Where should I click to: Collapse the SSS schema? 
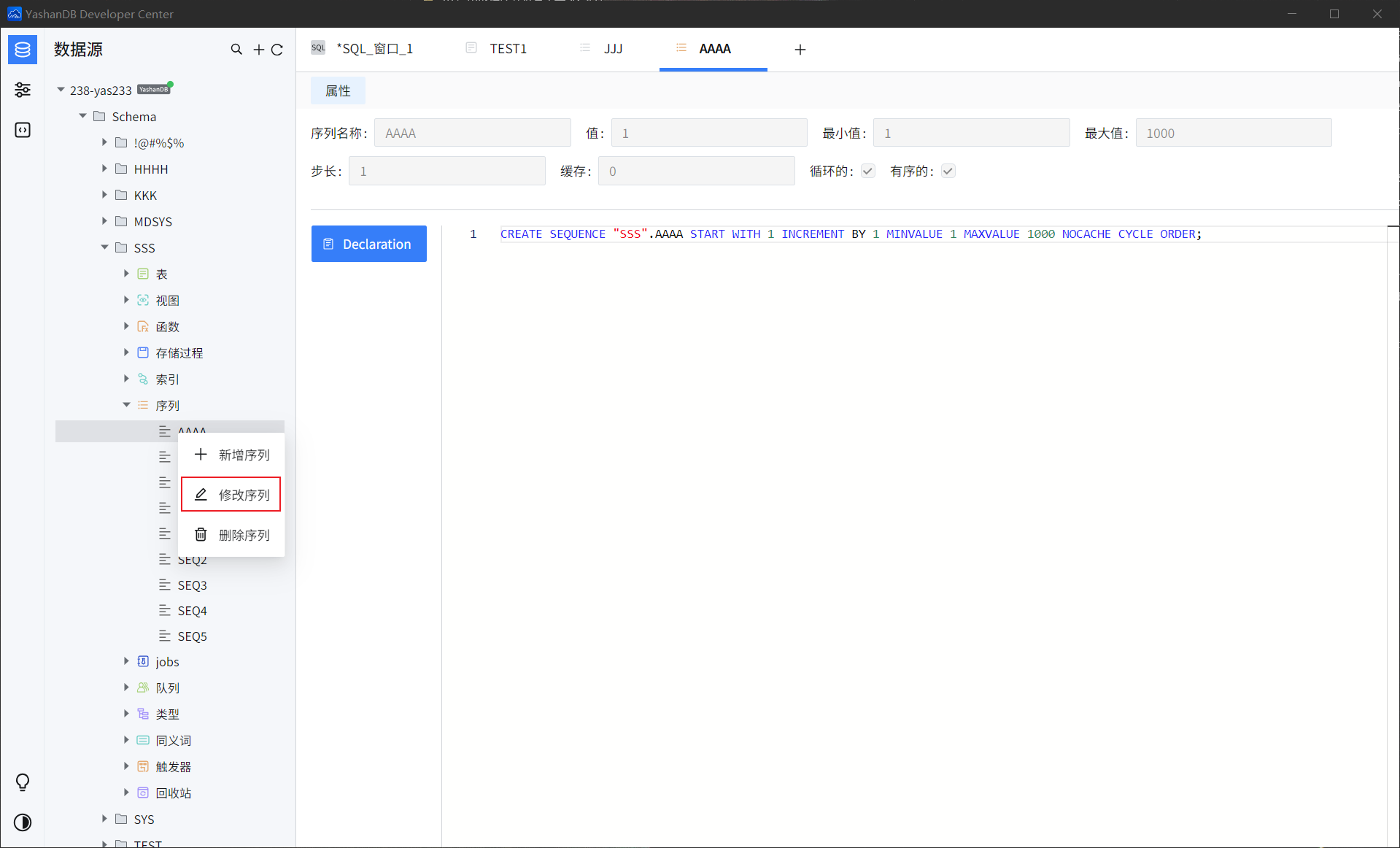(104, 247)
